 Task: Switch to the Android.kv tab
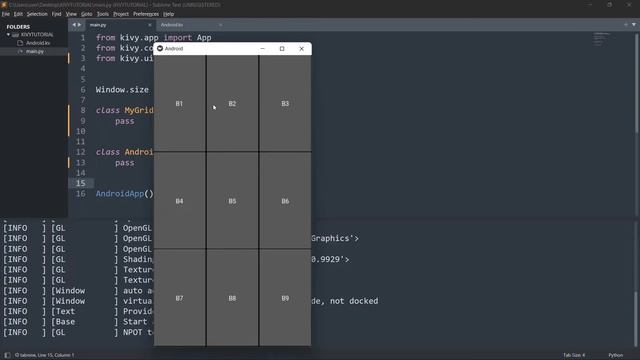pyautogui.click(x=188, y=25)
